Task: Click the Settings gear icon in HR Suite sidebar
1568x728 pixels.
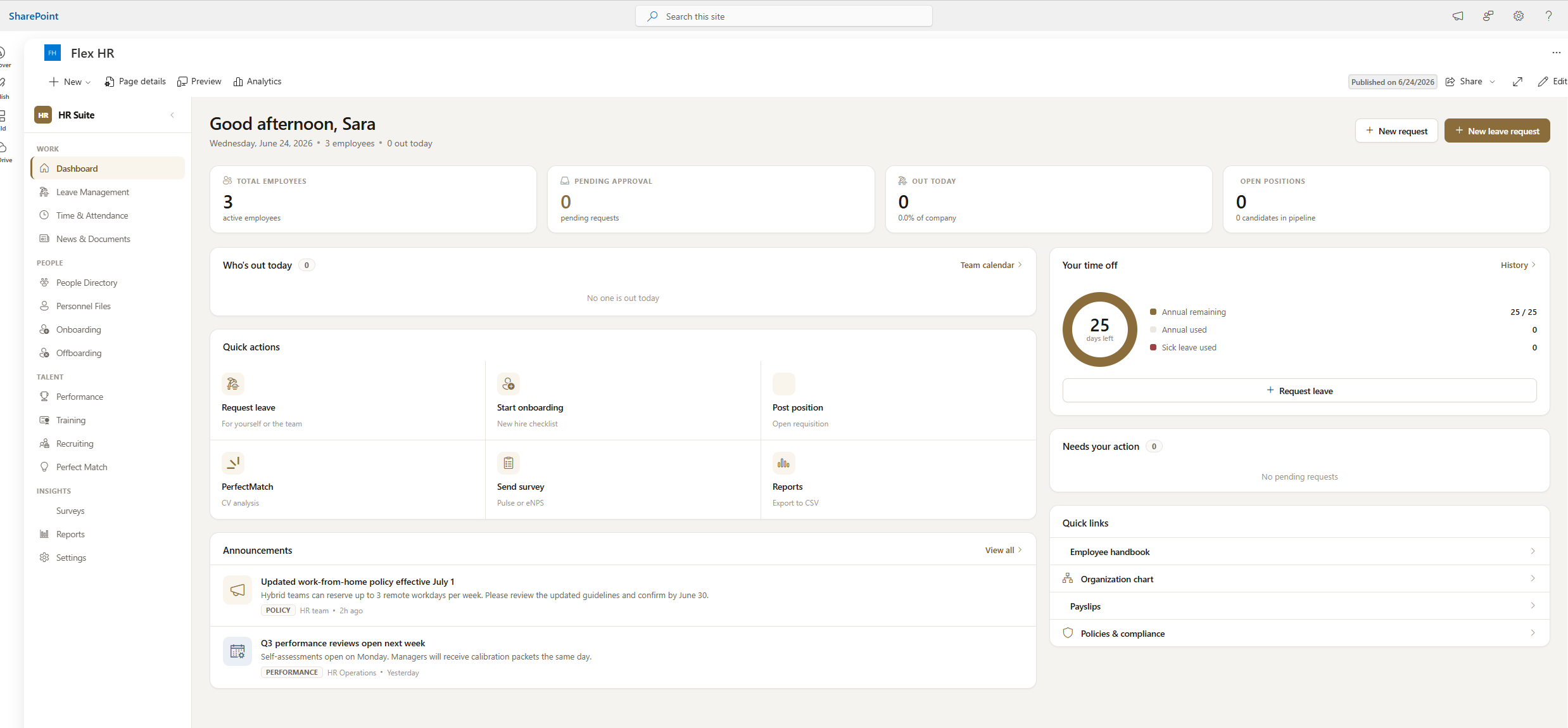Action: coord(44,558)
